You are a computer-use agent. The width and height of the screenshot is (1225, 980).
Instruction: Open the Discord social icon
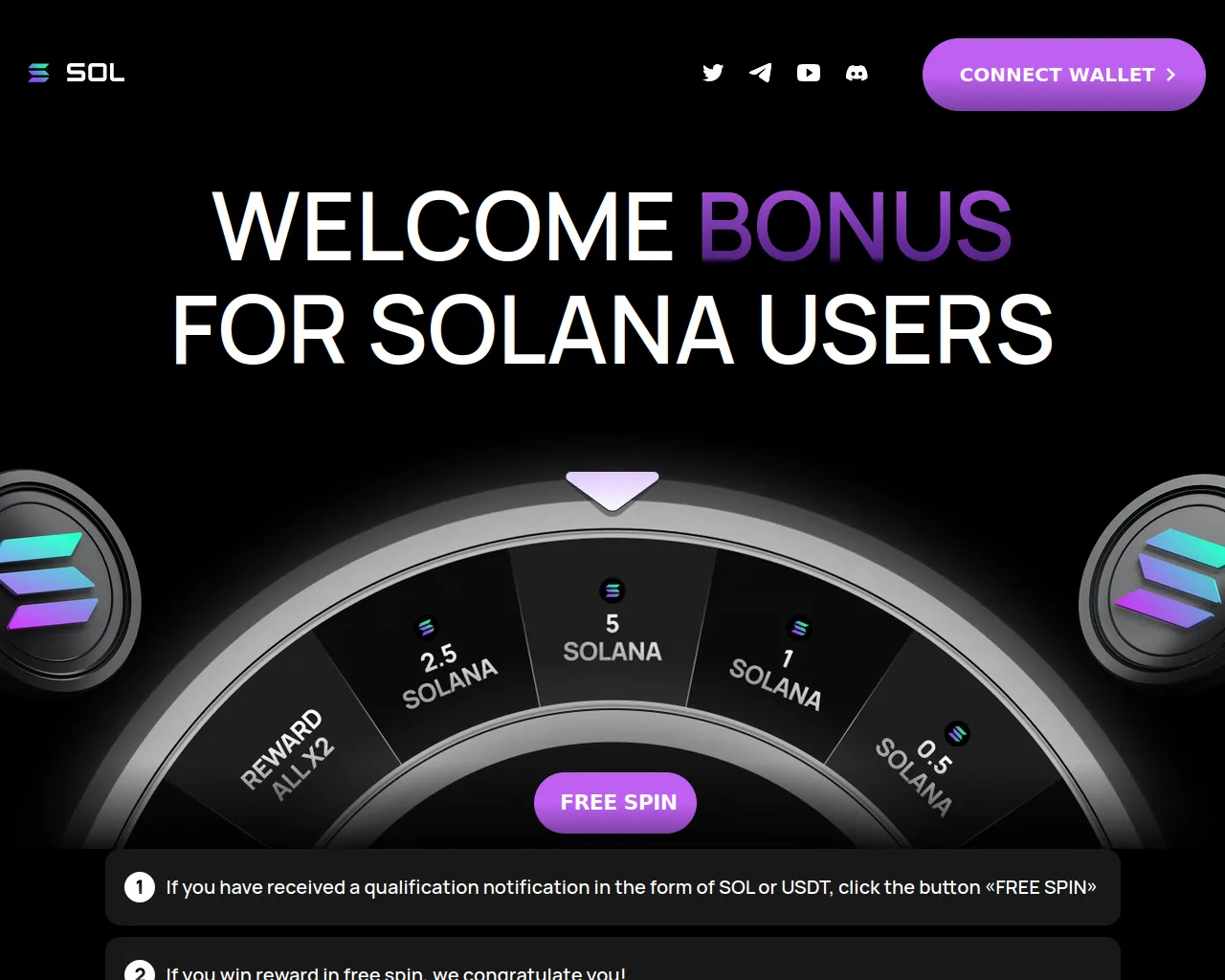(857, 73)
